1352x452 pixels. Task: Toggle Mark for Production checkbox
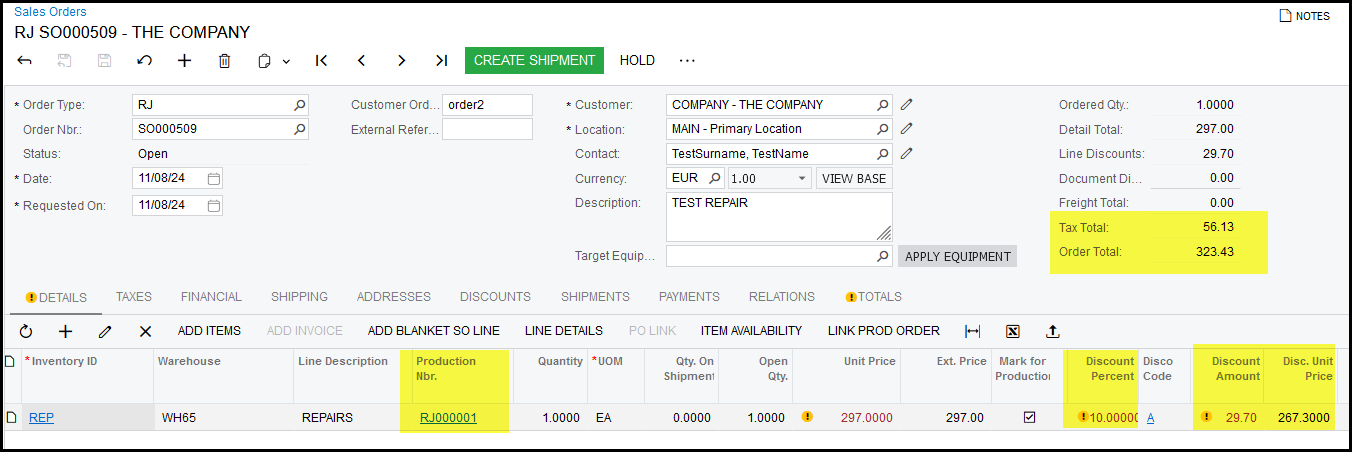coord(1029,418)
